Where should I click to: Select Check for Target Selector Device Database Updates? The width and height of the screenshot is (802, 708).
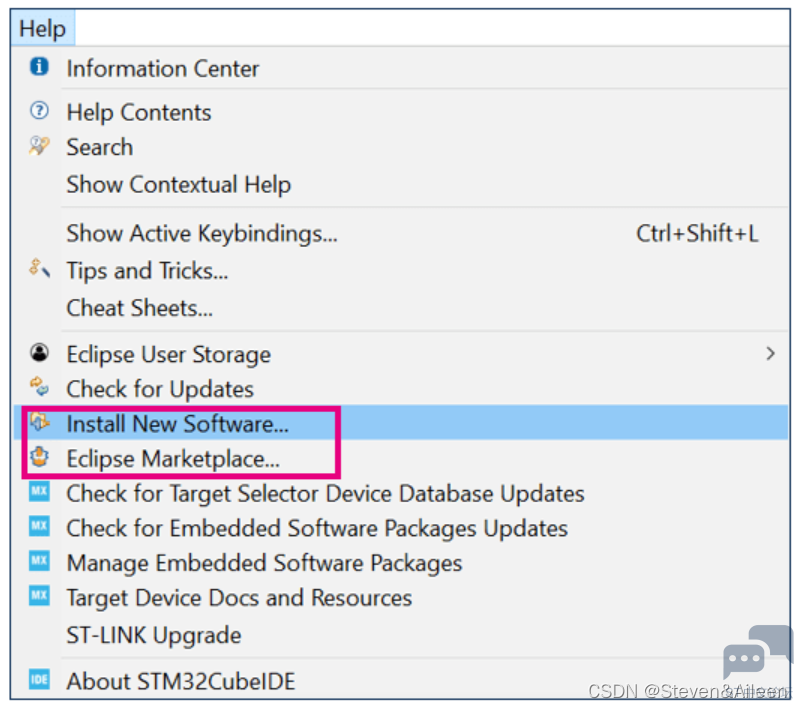point(325,493)
